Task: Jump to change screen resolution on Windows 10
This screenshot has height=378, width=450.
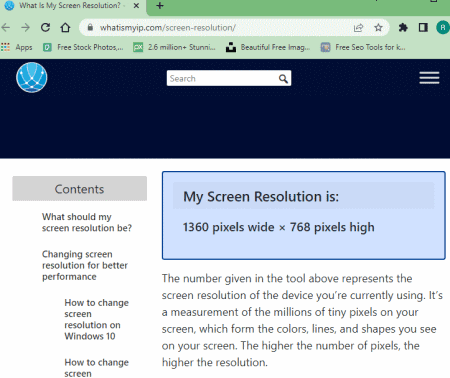Action: click(x=96, y=319)
